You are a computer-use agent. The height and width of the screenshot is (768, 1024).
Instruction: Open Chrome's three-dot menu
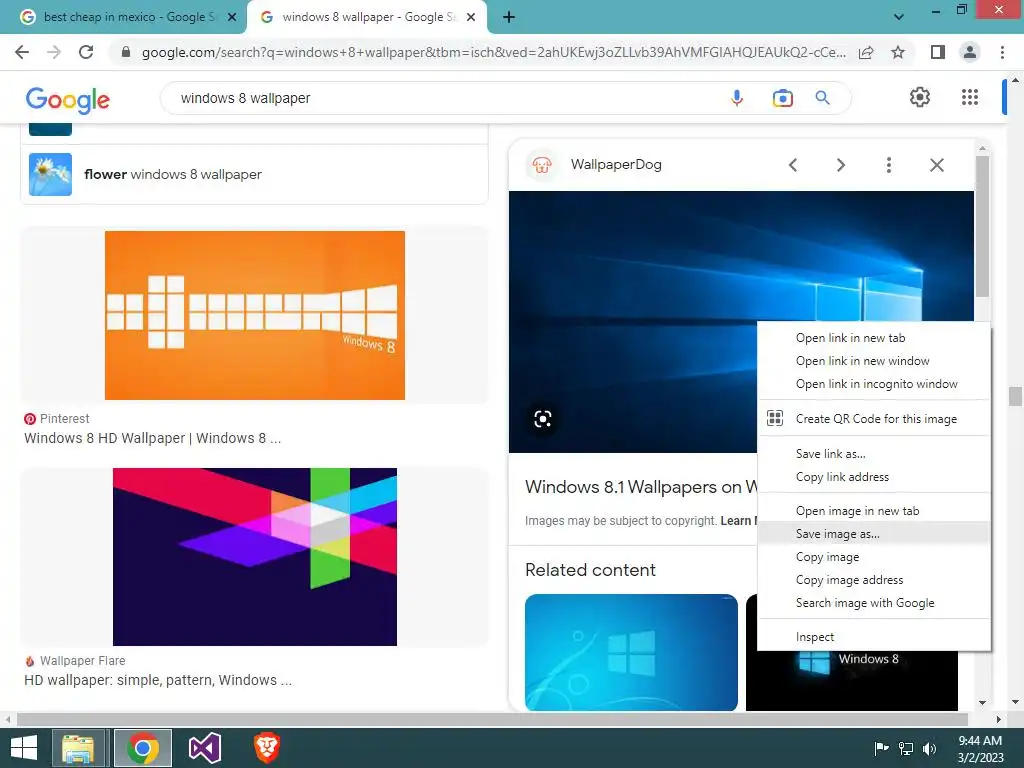click(1002, 52)
